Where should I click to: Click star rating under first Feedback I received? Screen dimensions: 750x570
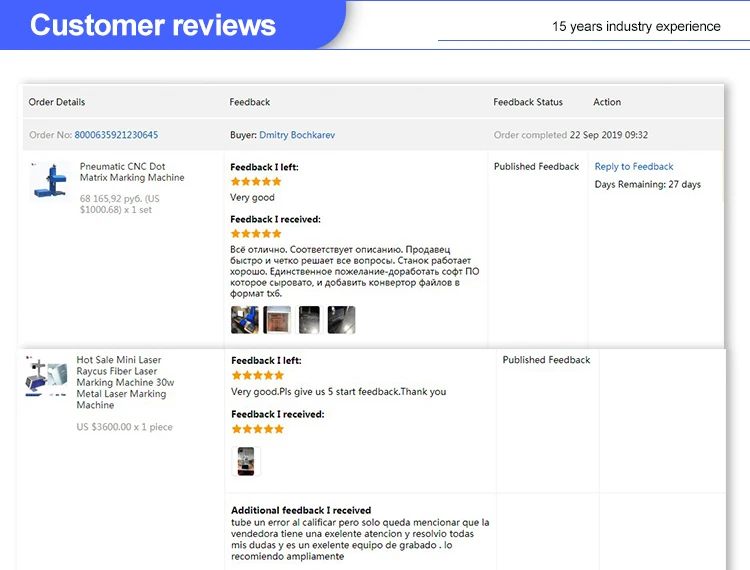coord(256,234)
